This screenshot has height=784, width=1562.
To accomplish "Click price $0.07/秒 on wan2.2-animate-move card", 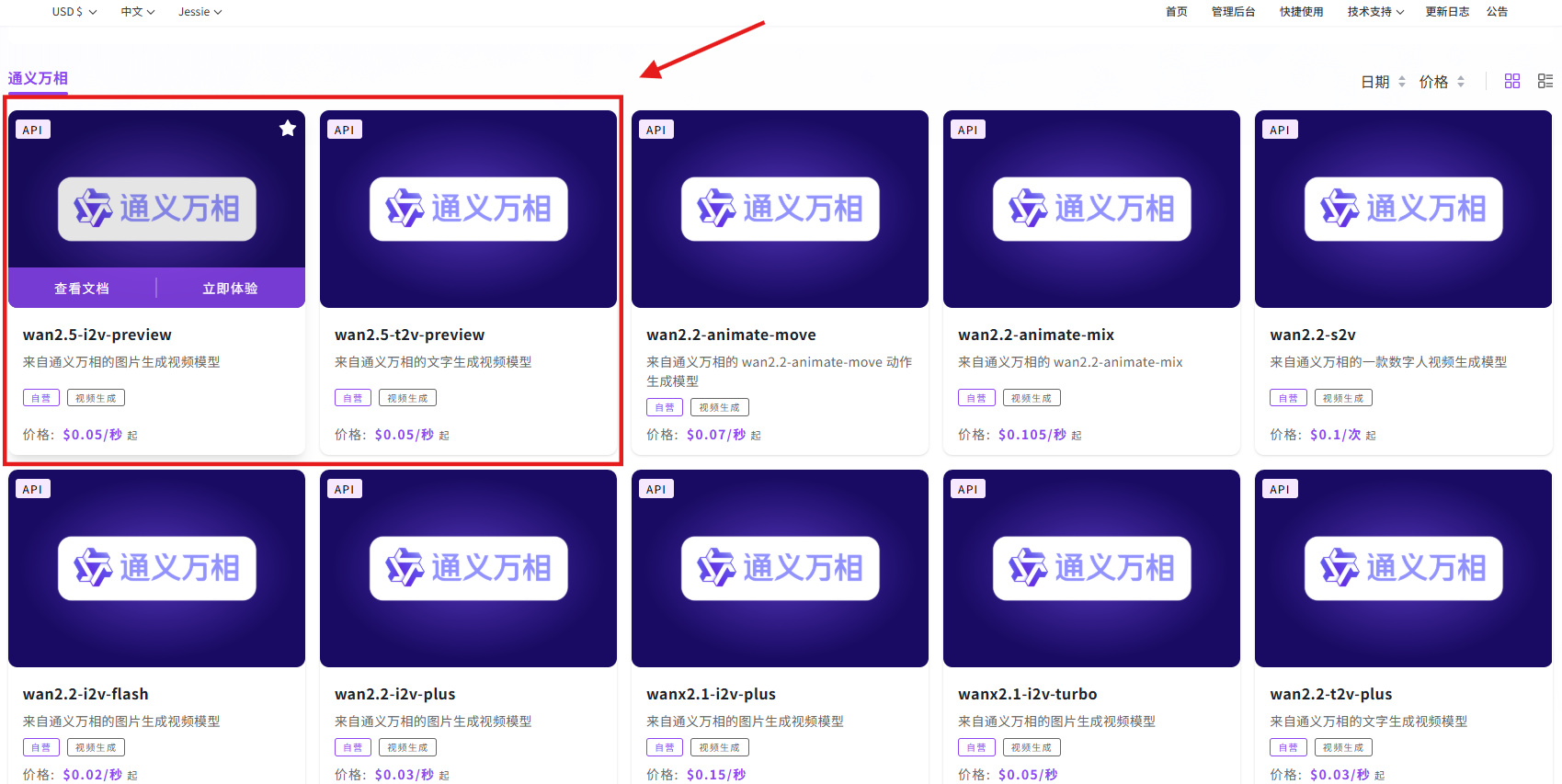I will coord(716,435).
